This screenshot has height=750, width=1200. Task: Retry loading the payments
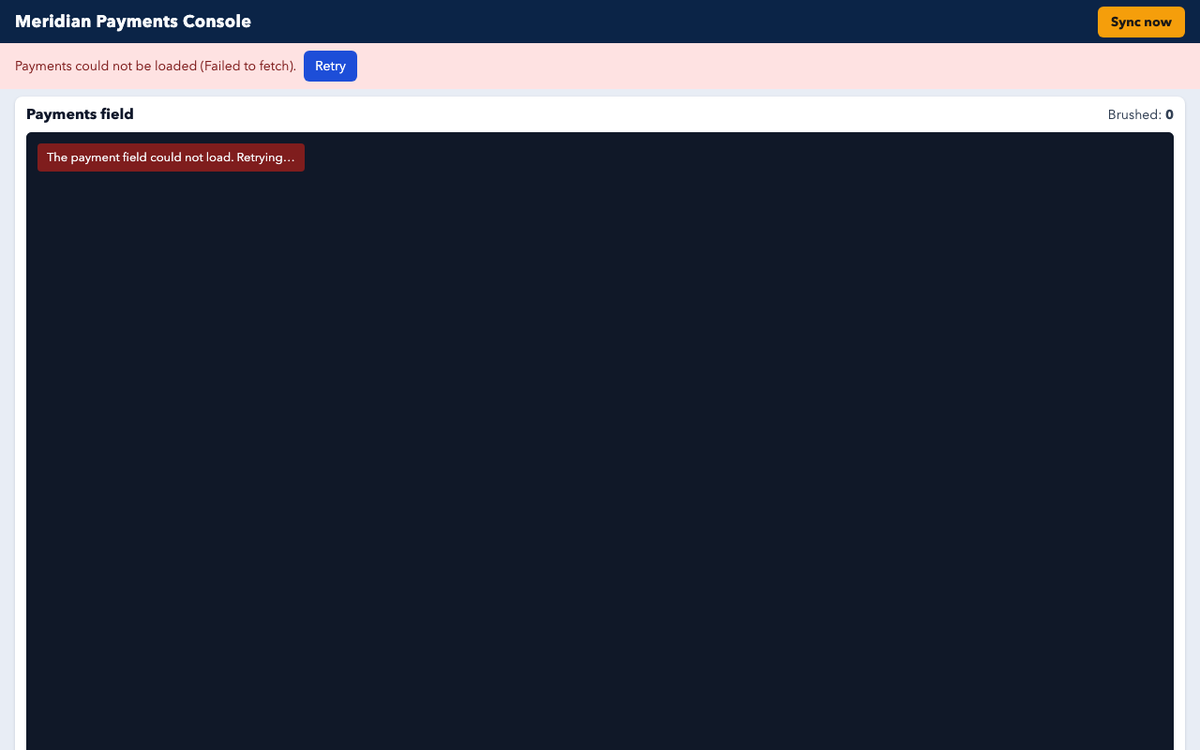pyautogui.click(x=330, y=66)
